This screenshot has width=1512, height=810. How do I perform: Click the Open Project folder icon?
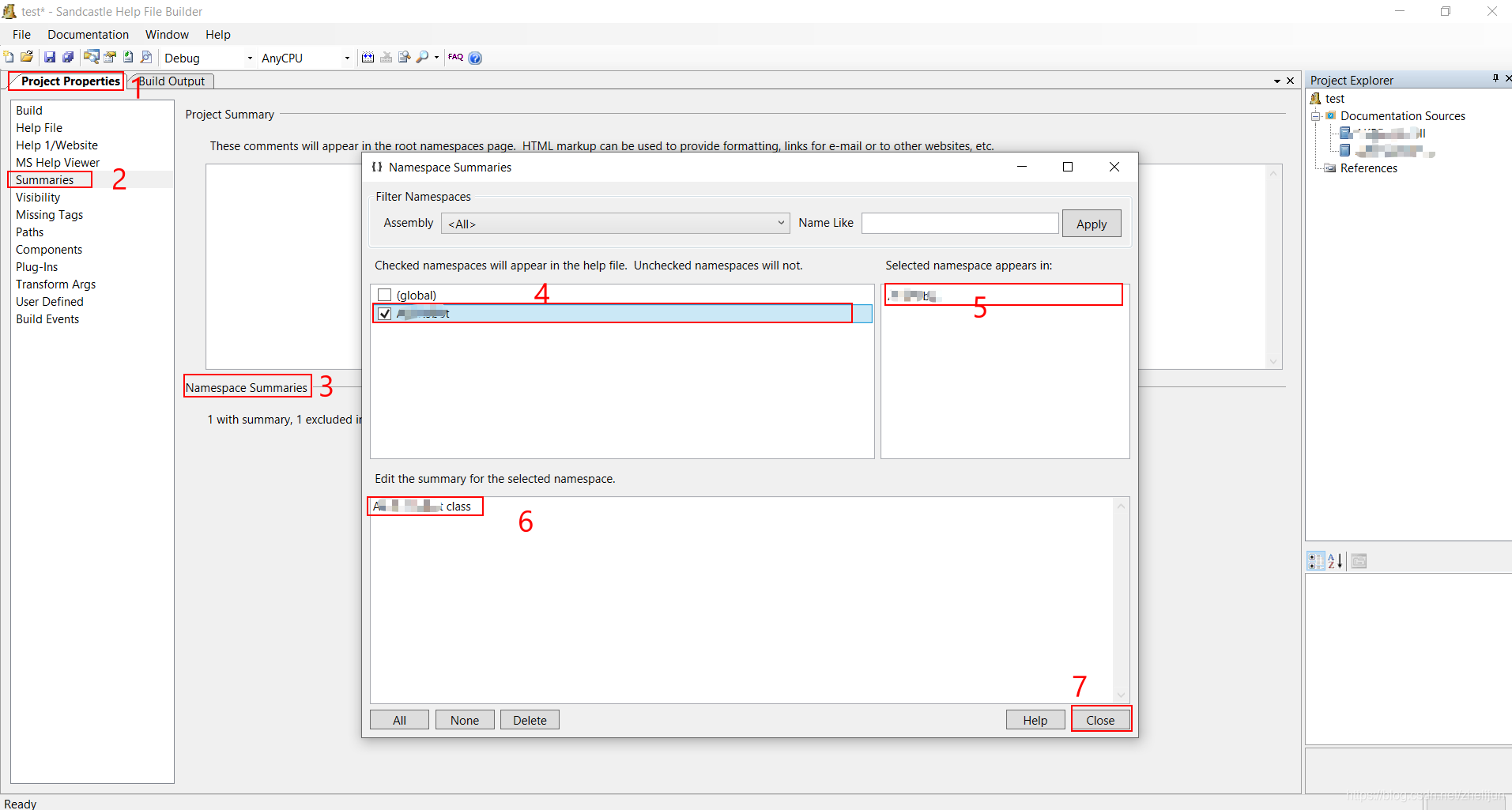point(27,57)
